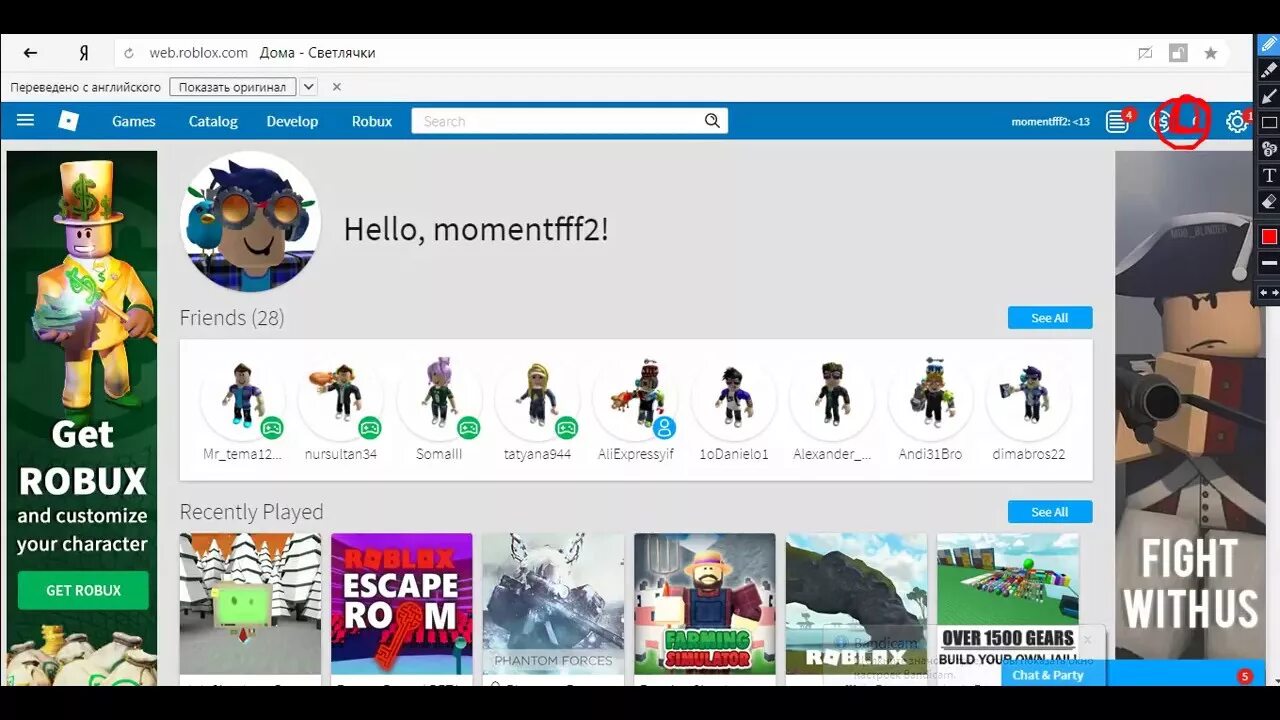The height and width of the screenshot is (720, 1280).
Task: Open the Roblox hamburger navigation menu
Action: 26,121
